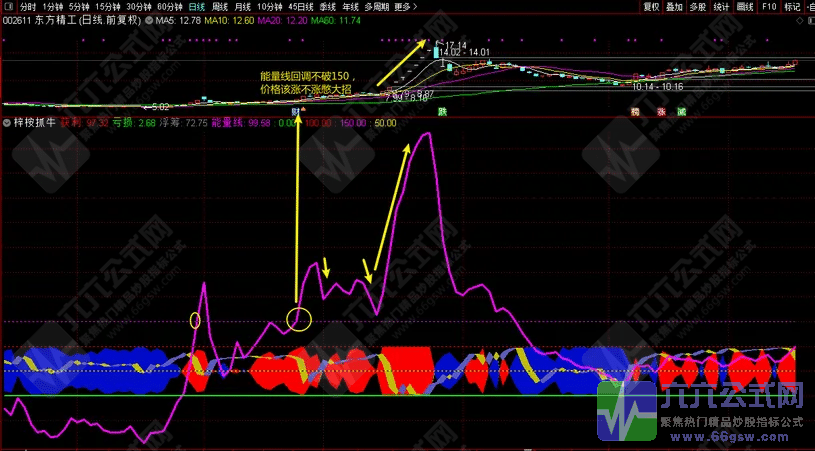Click the green 跌 marker below the price chart
Image resolution: width=815 pixels, height=451 pixels.
(x=442, y=112)
